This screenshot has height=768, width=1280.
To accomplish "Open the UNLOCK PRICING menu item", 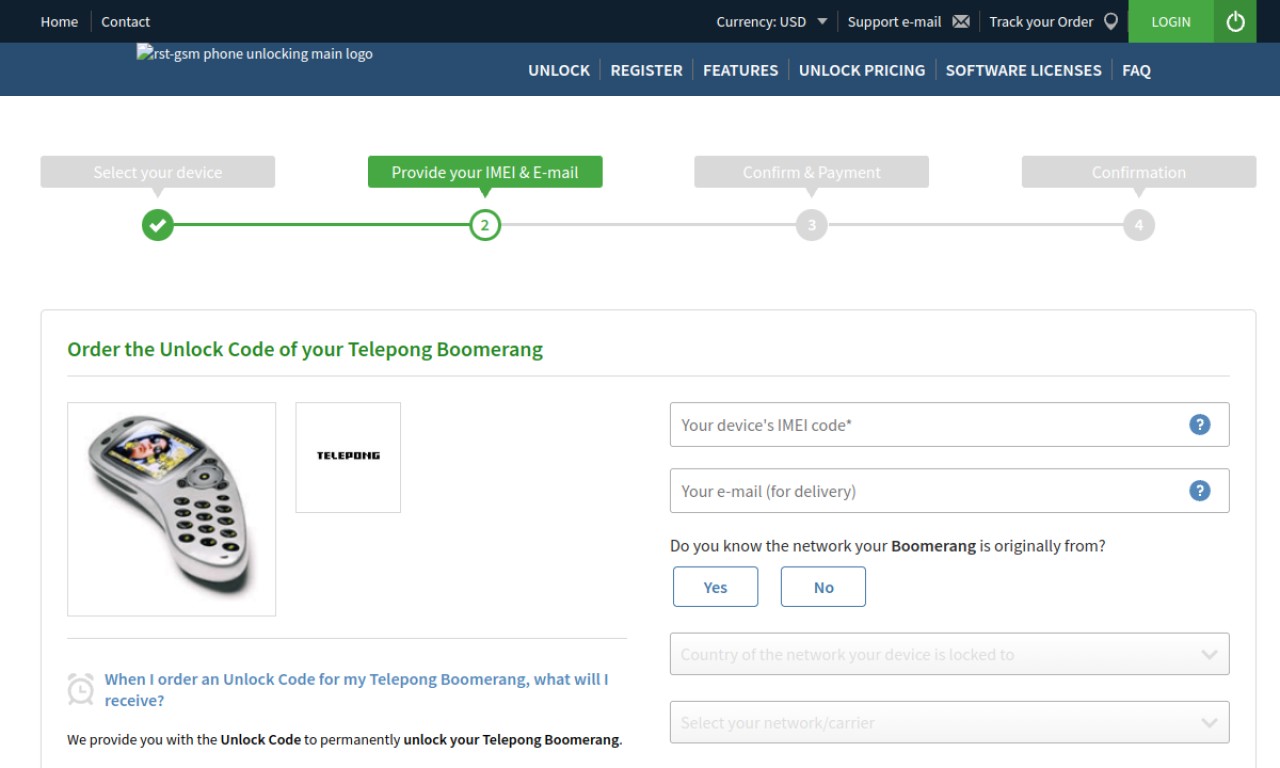I will tap(862, 70).
